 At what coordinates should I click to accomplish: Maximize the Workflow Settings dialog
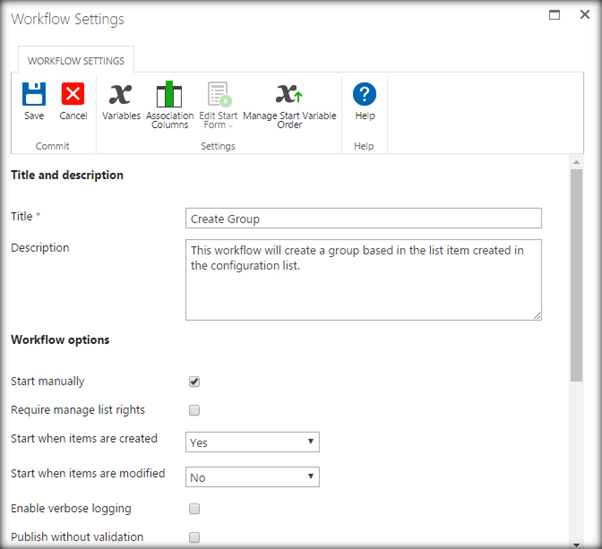pyautogui.click(x=555, y=15)
